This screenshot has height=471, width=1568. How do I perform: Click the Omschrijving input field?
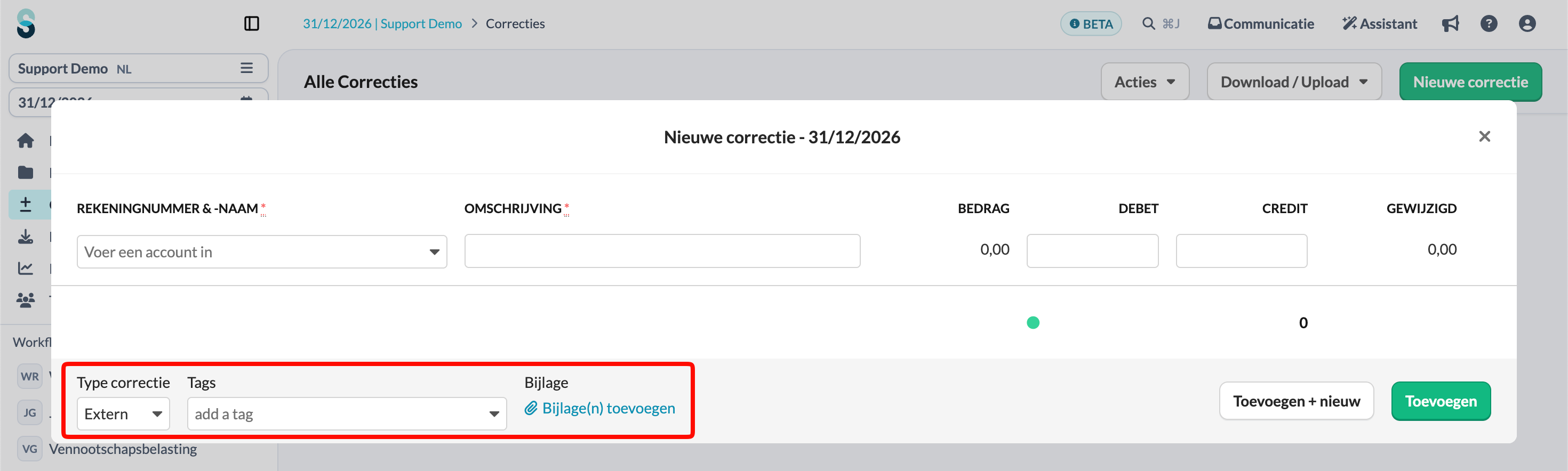(x=662, y=251)
